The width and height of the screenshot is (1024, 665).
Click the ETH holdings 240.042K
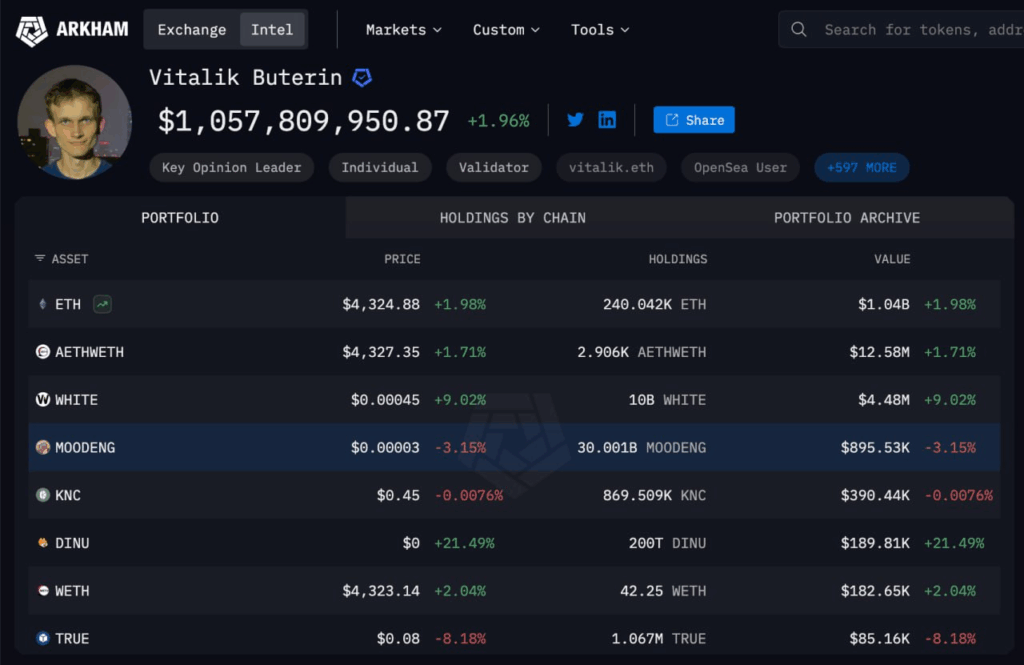pyautogui.click(x=637, y=304)
